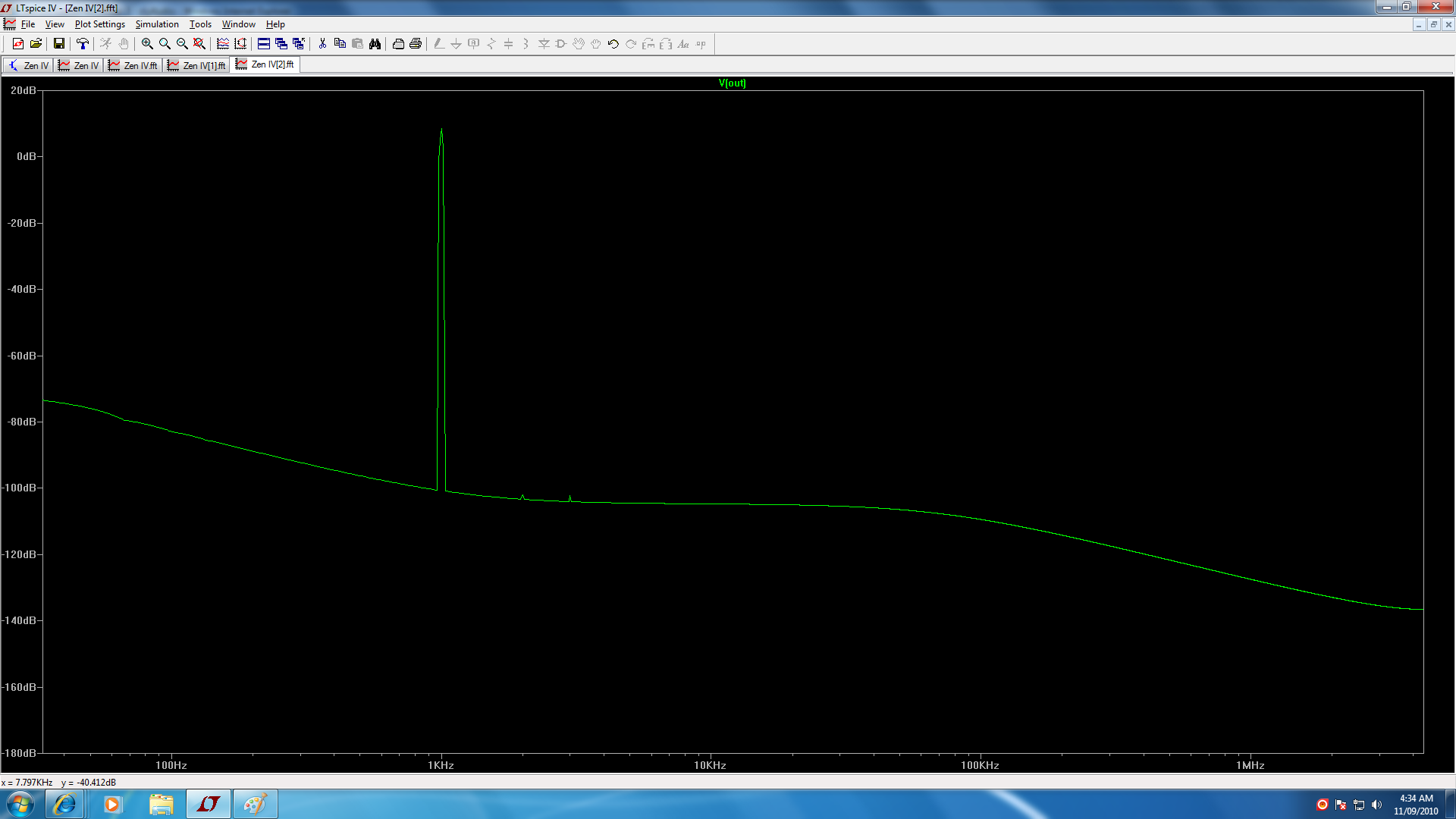Save the plot with the floppy disk icon
The image size is (1456, 819).
coord(59,44)
